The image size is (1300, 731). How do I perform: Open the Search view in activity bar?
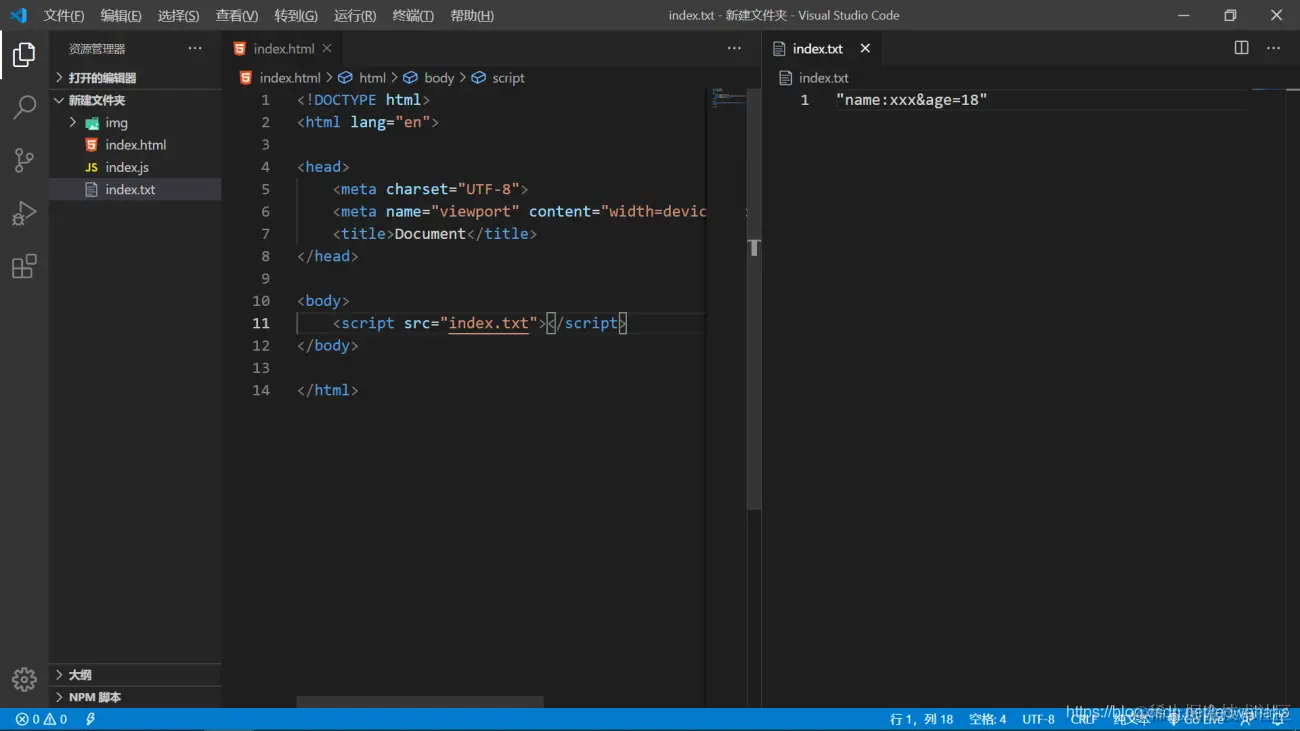(x=24, y=107)
